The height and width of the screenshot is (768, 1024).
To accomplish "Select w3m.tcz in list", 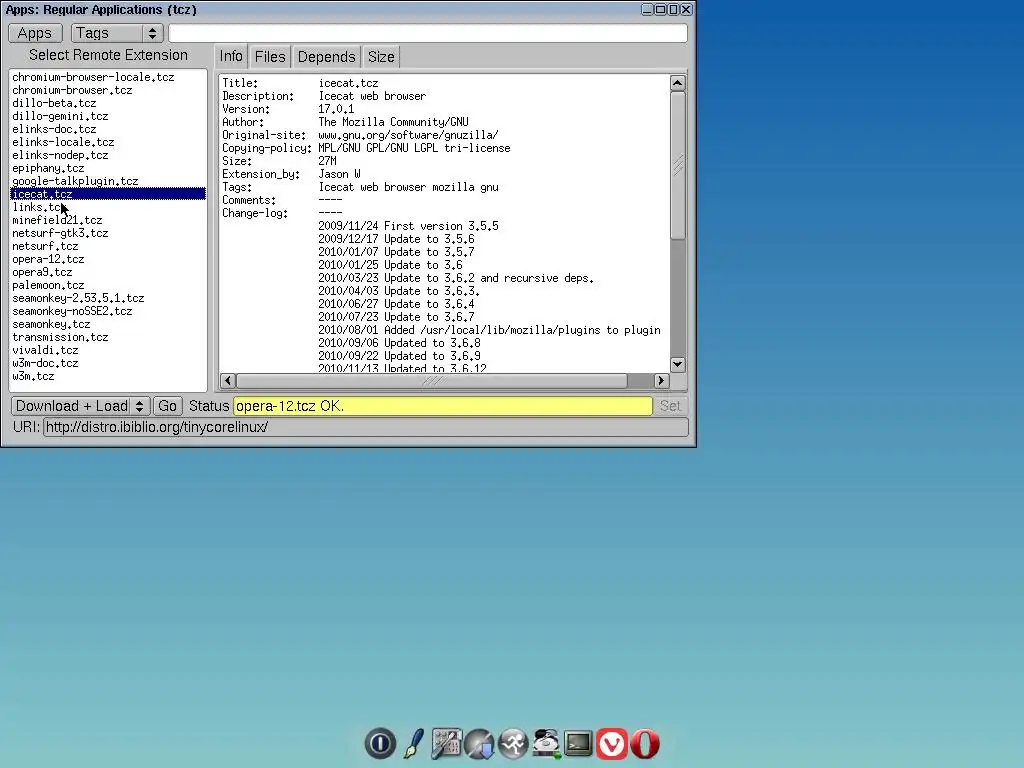I will click(108, 377).
